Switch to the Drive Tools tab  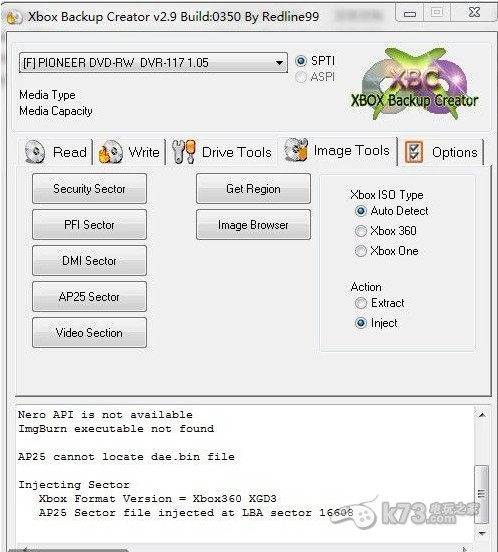point(222,152)
